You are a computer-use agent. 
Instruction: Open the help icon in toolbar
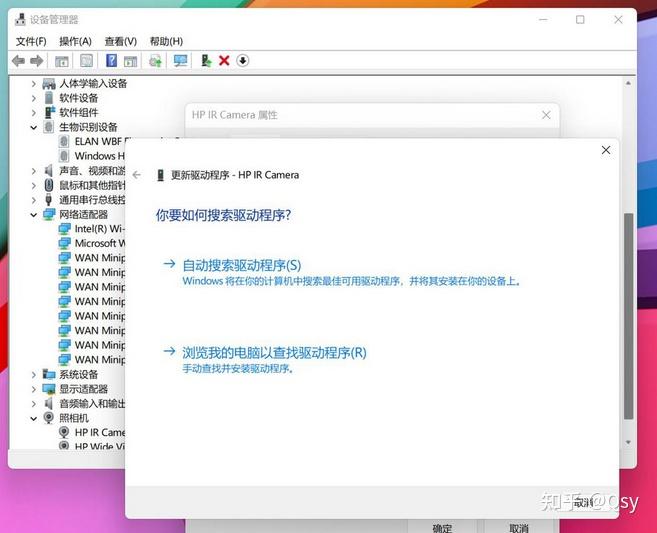point(111,61)
